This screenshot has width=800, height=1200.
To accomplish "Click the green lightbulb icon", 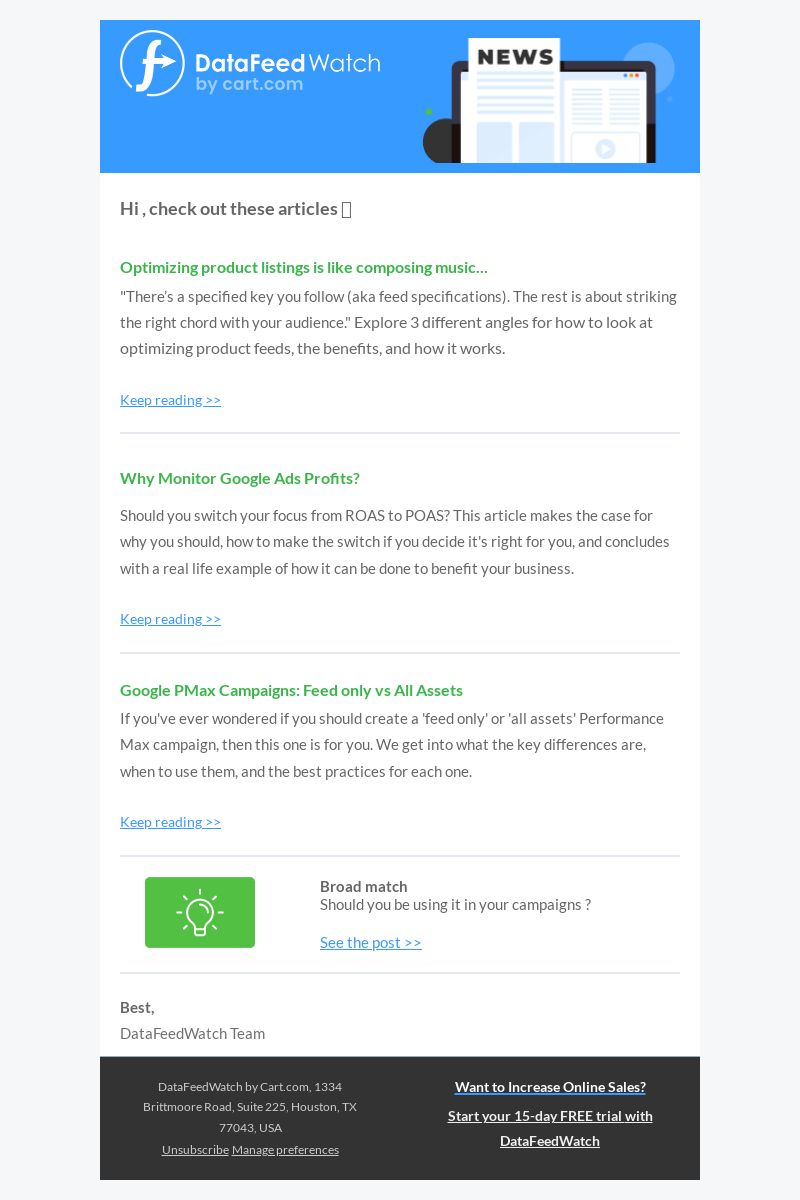I will point(200,912).
